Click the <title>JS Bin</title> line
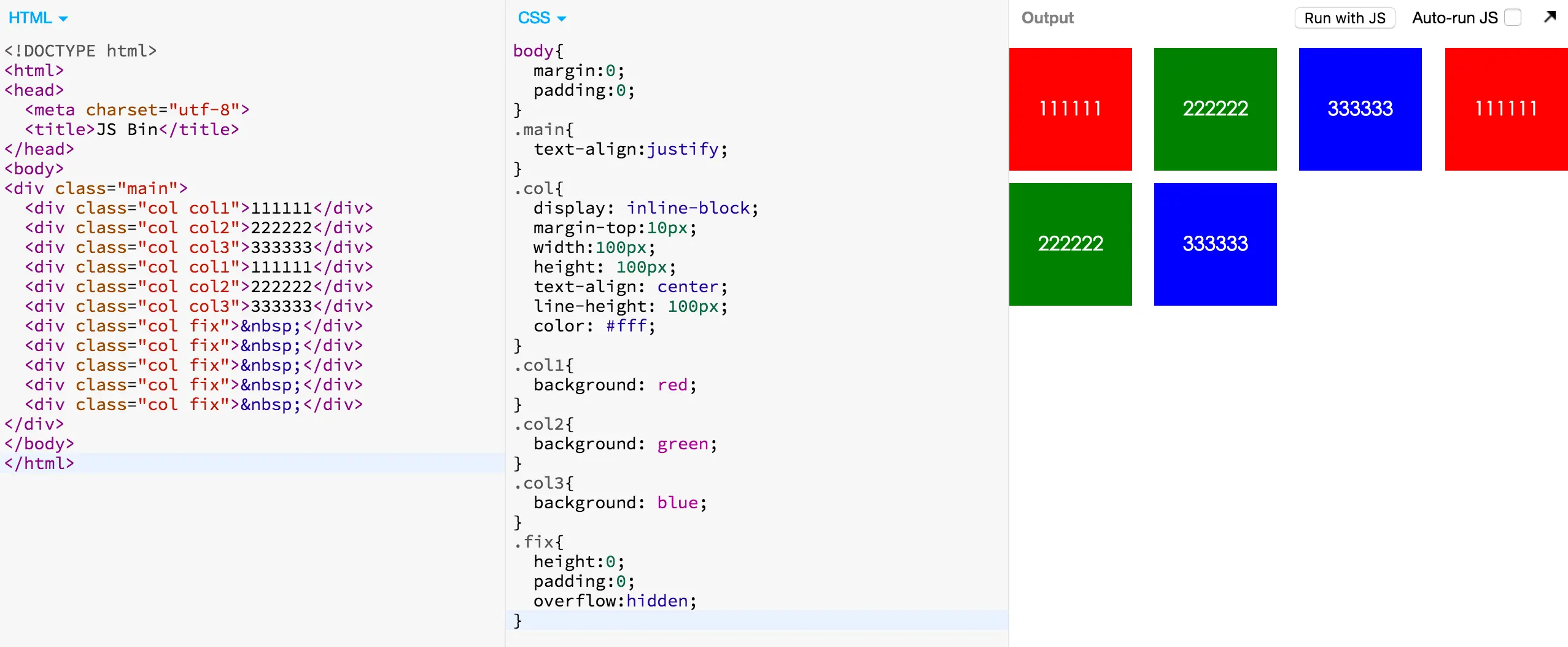The image size is (1568, 647). pos(132,130)
